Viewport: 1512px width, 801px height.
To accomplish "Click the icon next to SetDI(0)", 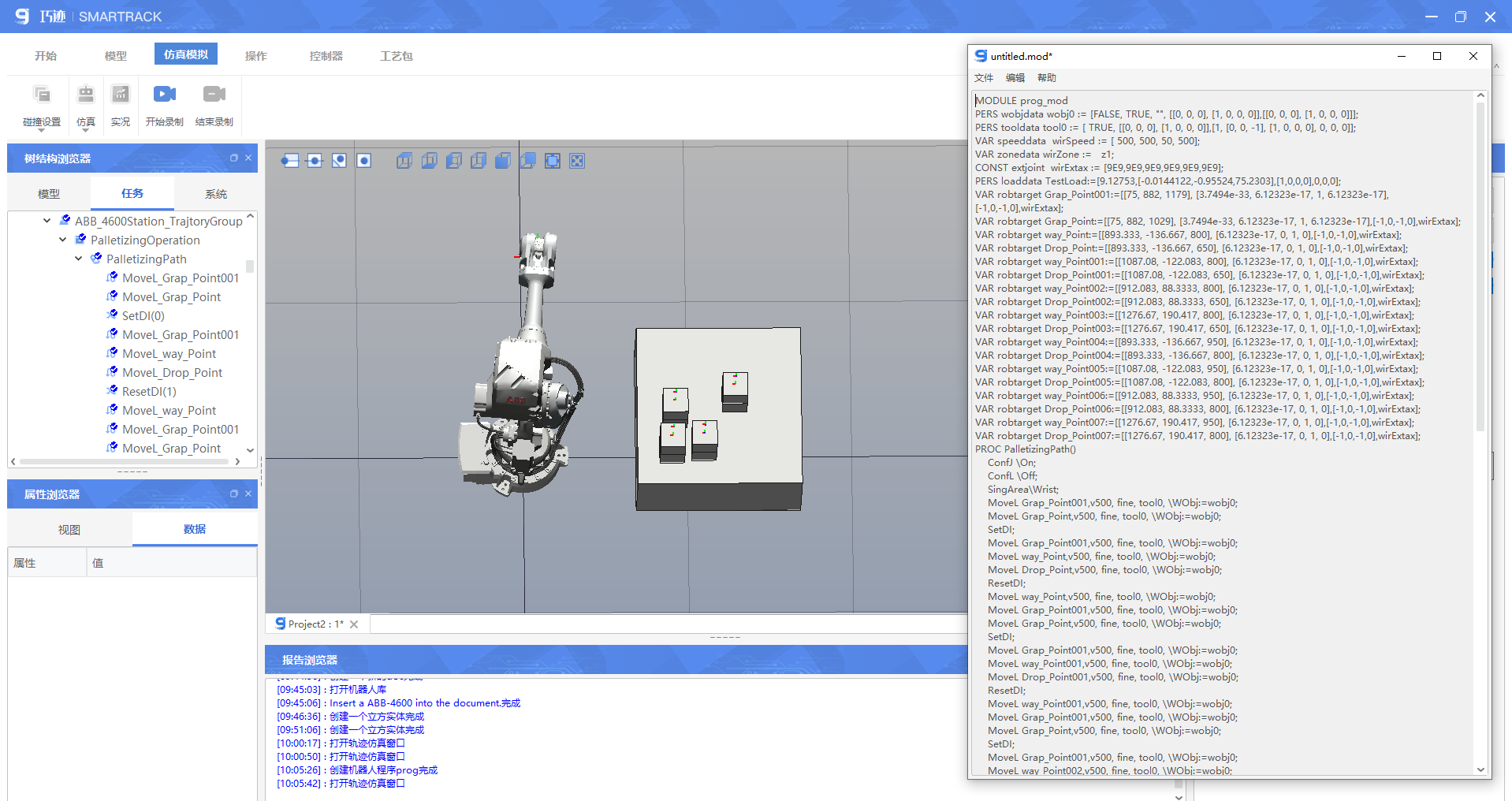I will (x=112, y=315).
